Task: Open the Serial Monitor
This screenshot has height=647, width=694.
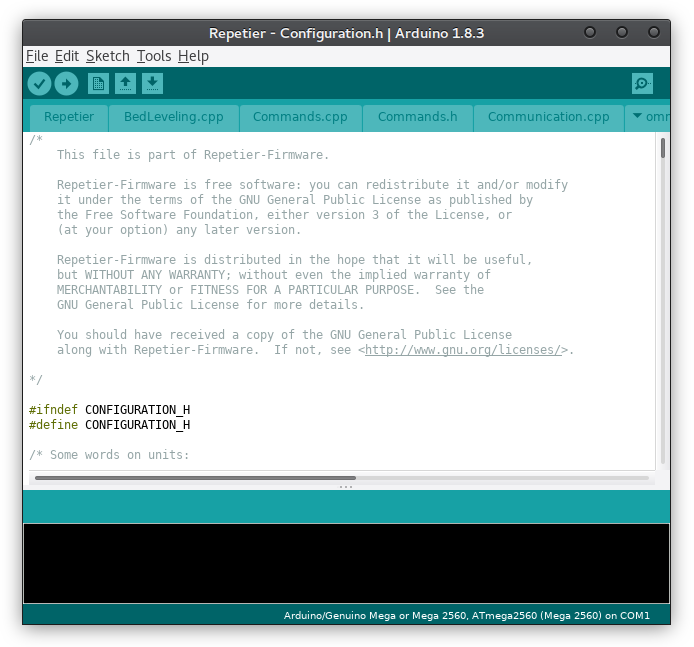Action: [x=642, y=84]
